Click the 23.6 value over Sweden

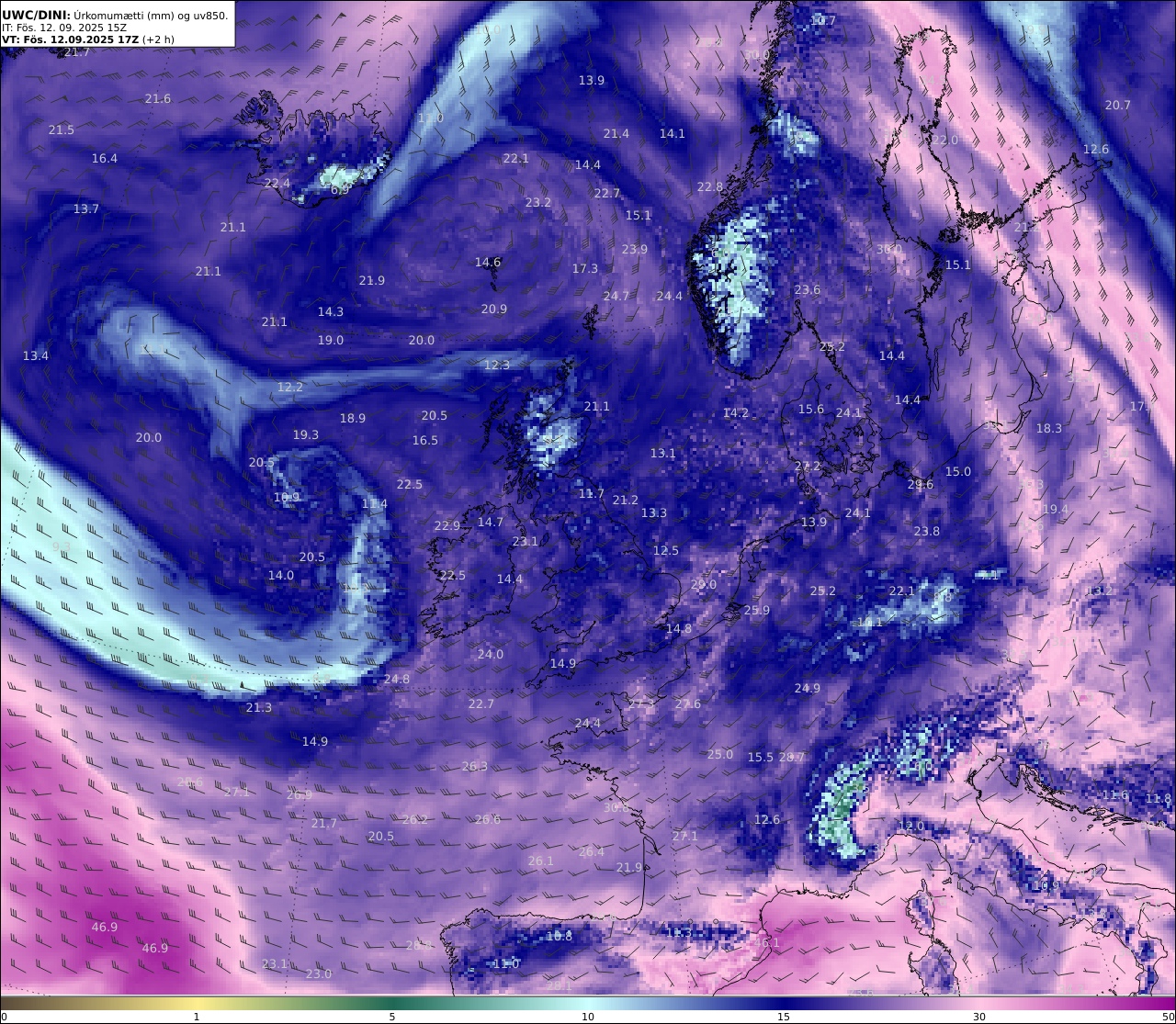808,290
